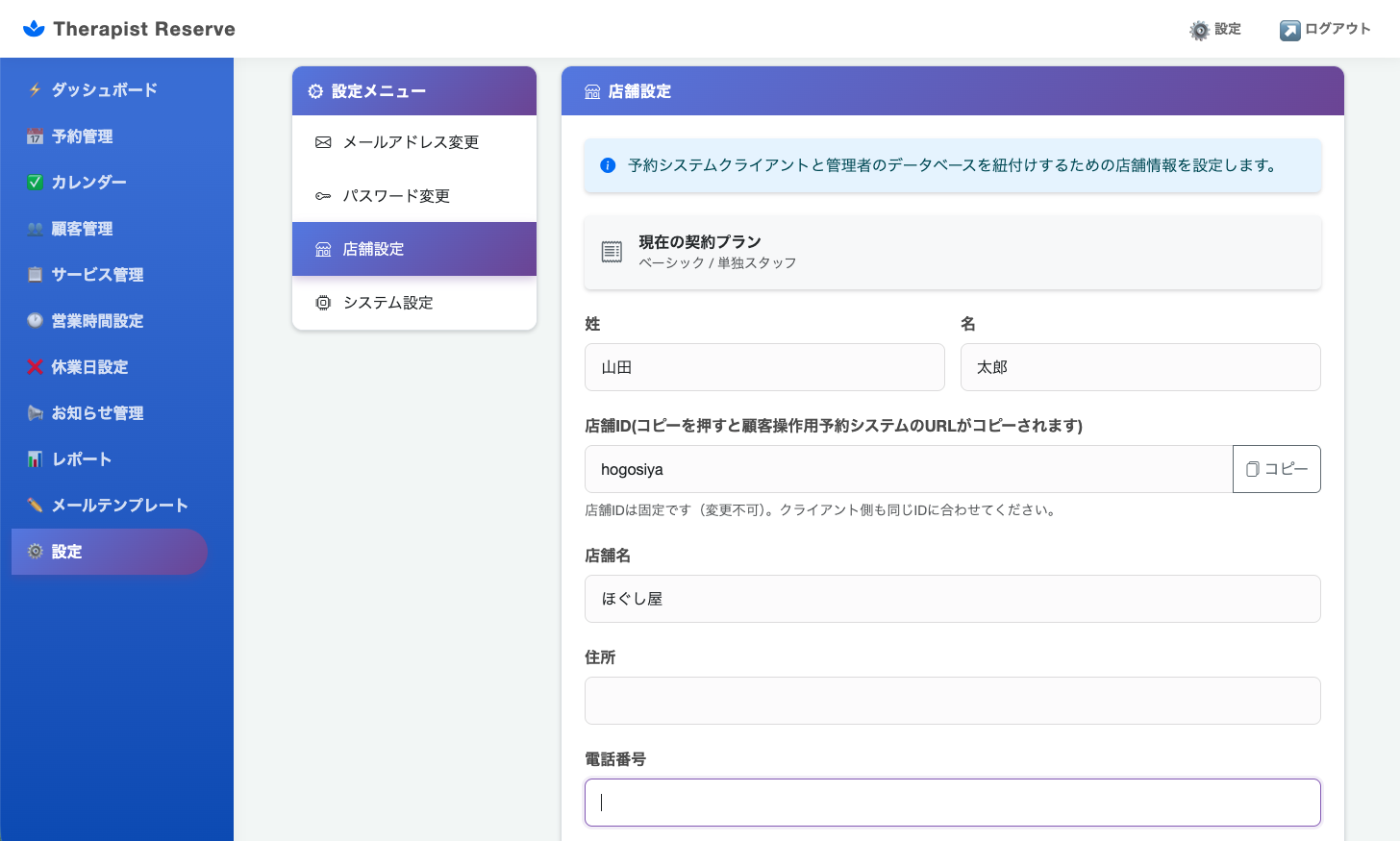Click the green checkmark カレンダー icon
This screenshot has width=1400, height=841.
(x=36, y=183)
